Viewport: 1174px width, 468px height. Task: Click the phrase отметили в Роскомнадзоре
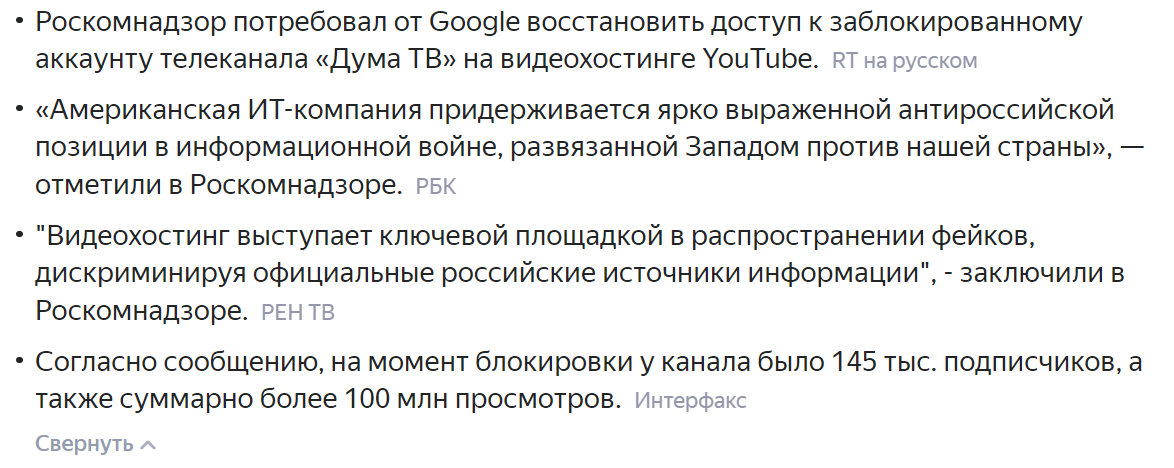tap(219, 186)
